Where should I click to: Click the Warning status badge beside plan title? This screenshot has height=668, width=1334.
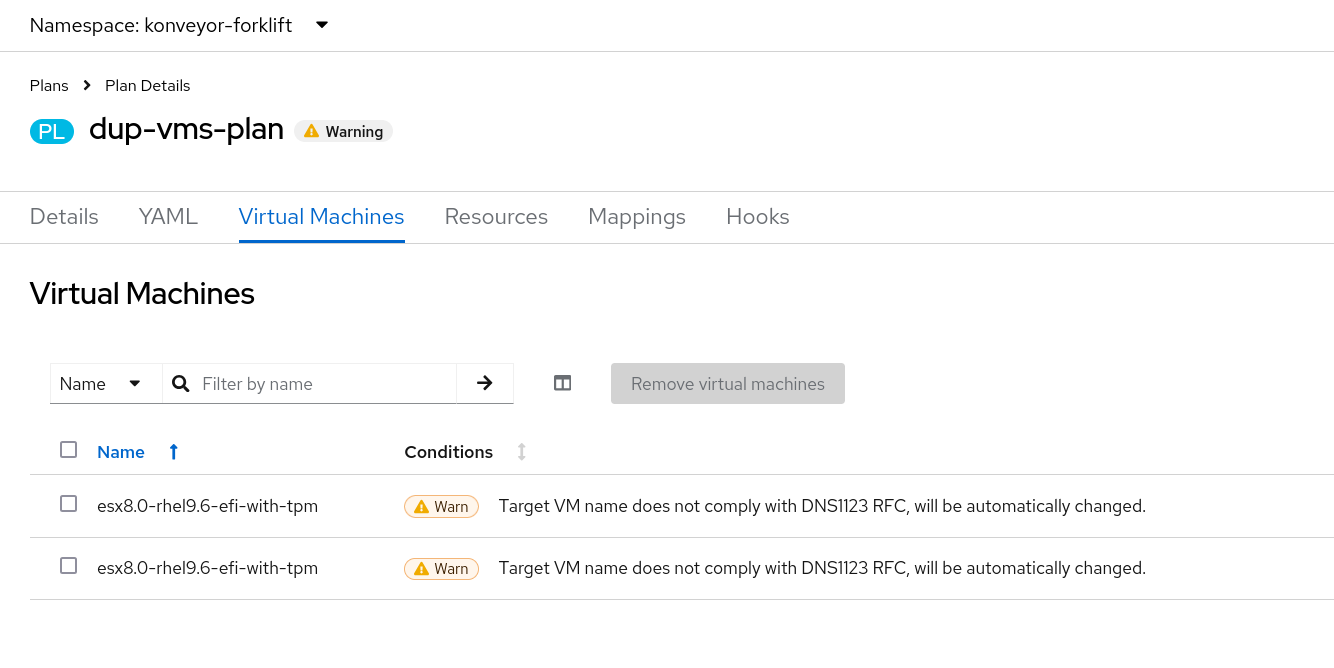(343, 131)
